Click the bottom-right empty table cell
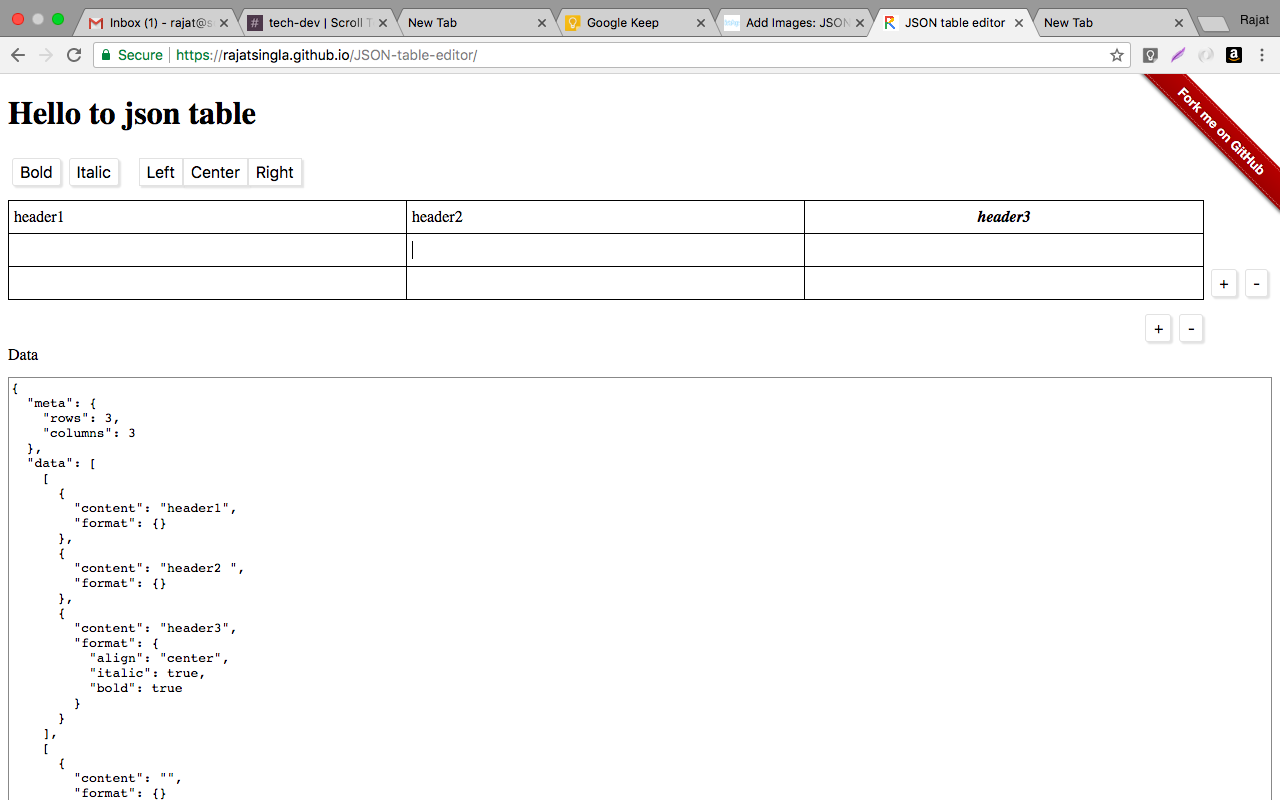 pyautogui.click(x=1004, y=283)
